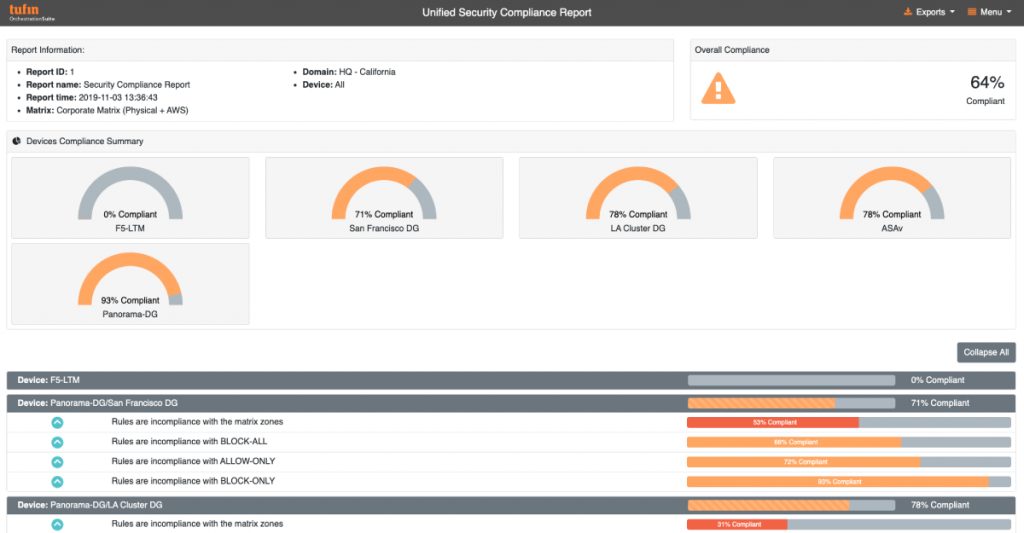Expand the BLOCK-ALL rule row chevron
1024x533 pixels.
[x=57, y=441]
